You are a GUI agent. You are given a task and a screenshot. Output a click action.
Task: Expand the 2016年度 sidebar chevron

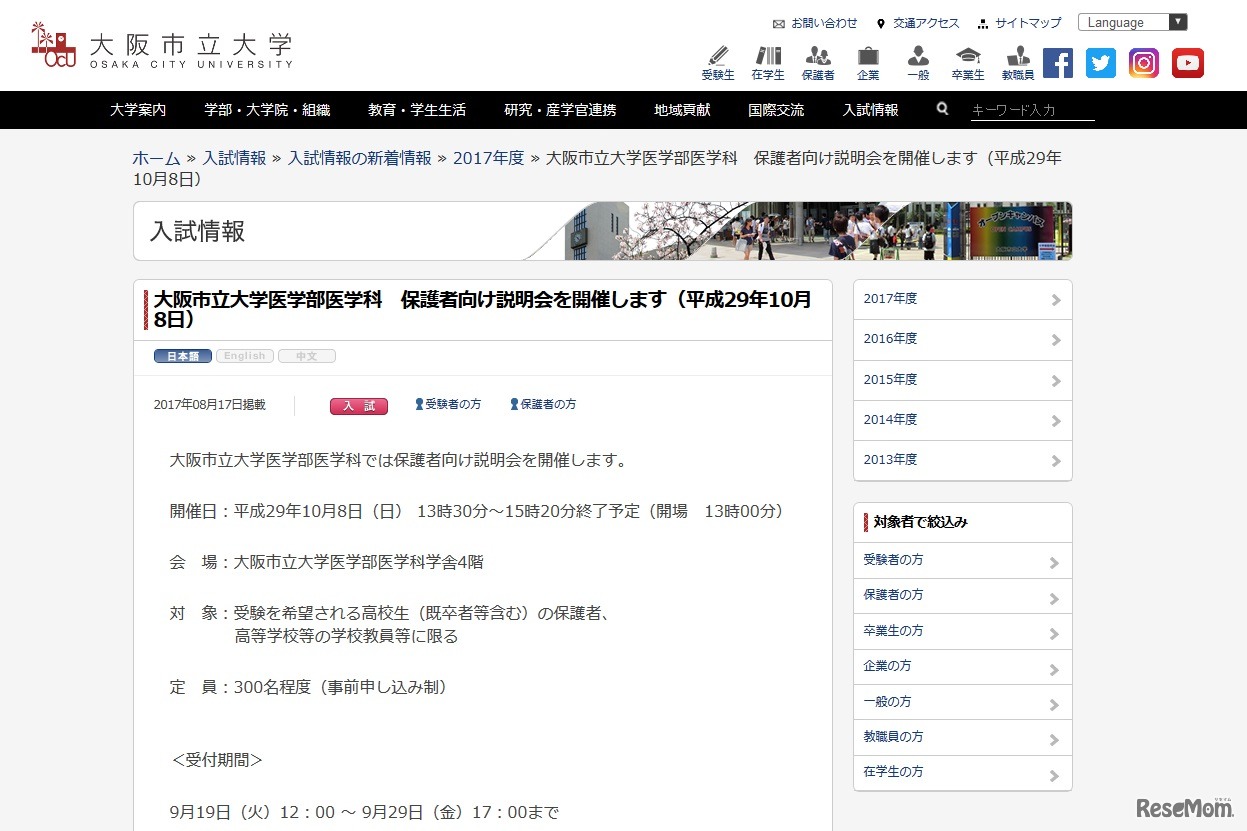coord(1055,339)
